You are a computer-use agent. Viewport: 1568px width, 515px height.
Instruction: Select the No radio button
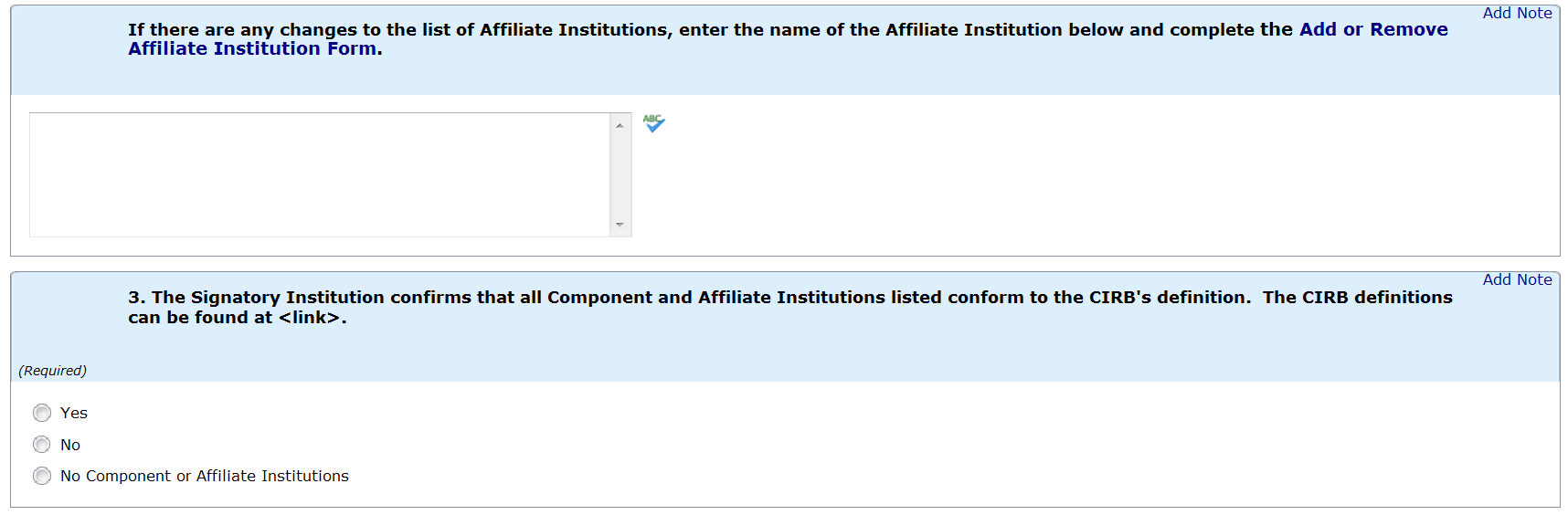42,445
